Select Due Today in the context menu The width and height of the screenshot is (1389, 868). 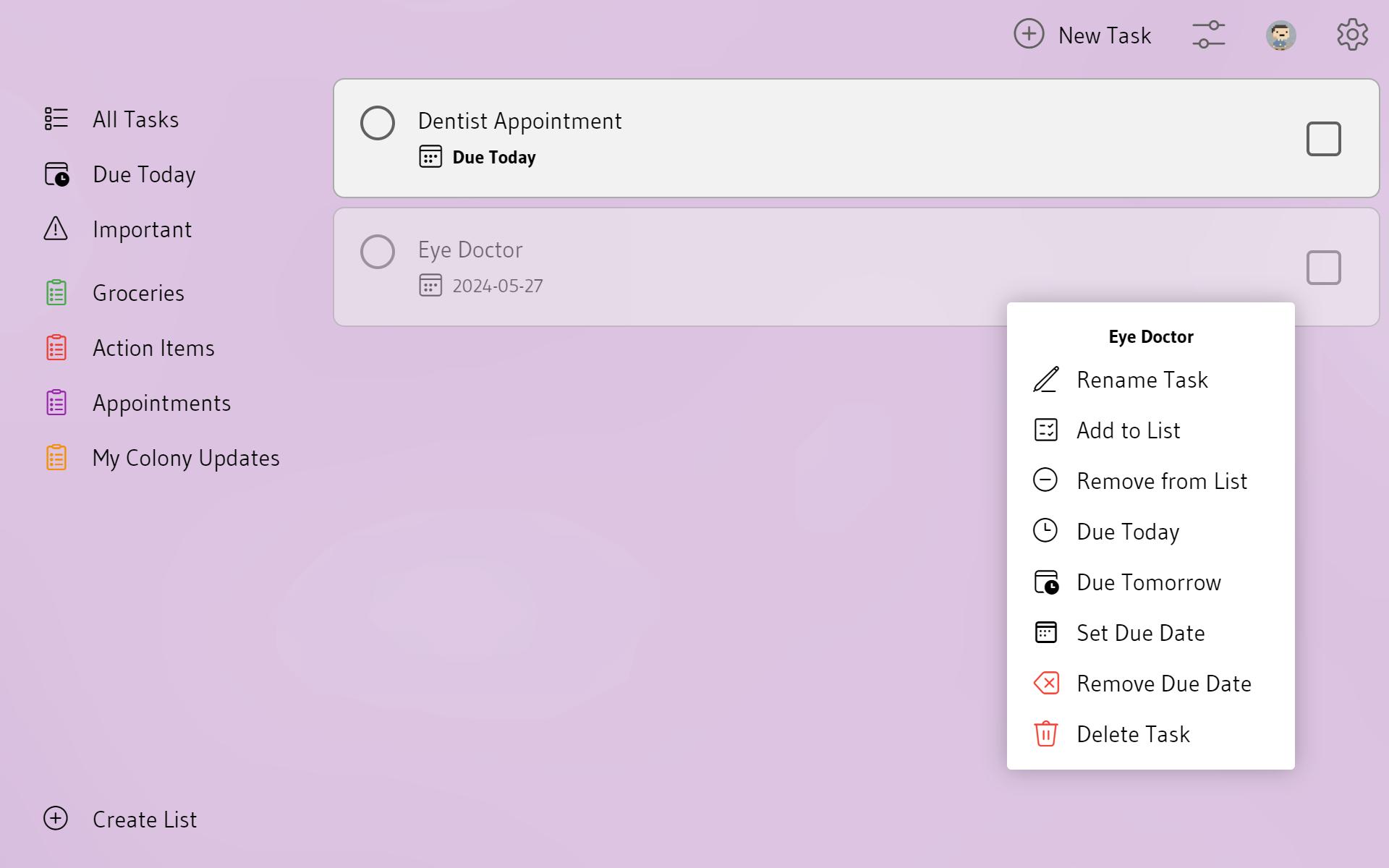point(1150,531)
